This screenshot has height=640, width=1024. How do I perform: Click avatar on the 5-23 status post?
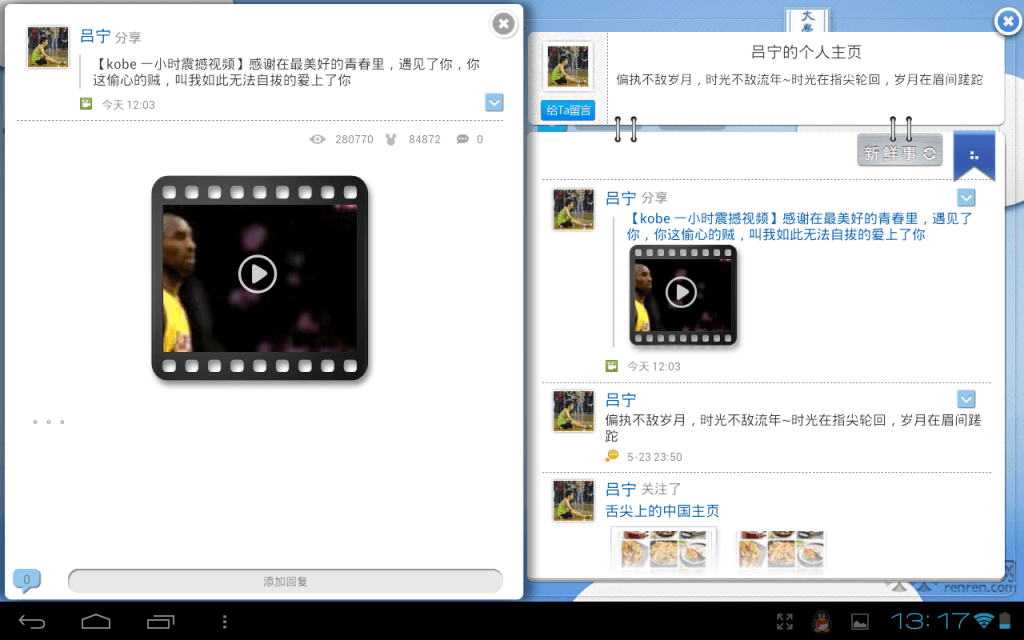574,411
